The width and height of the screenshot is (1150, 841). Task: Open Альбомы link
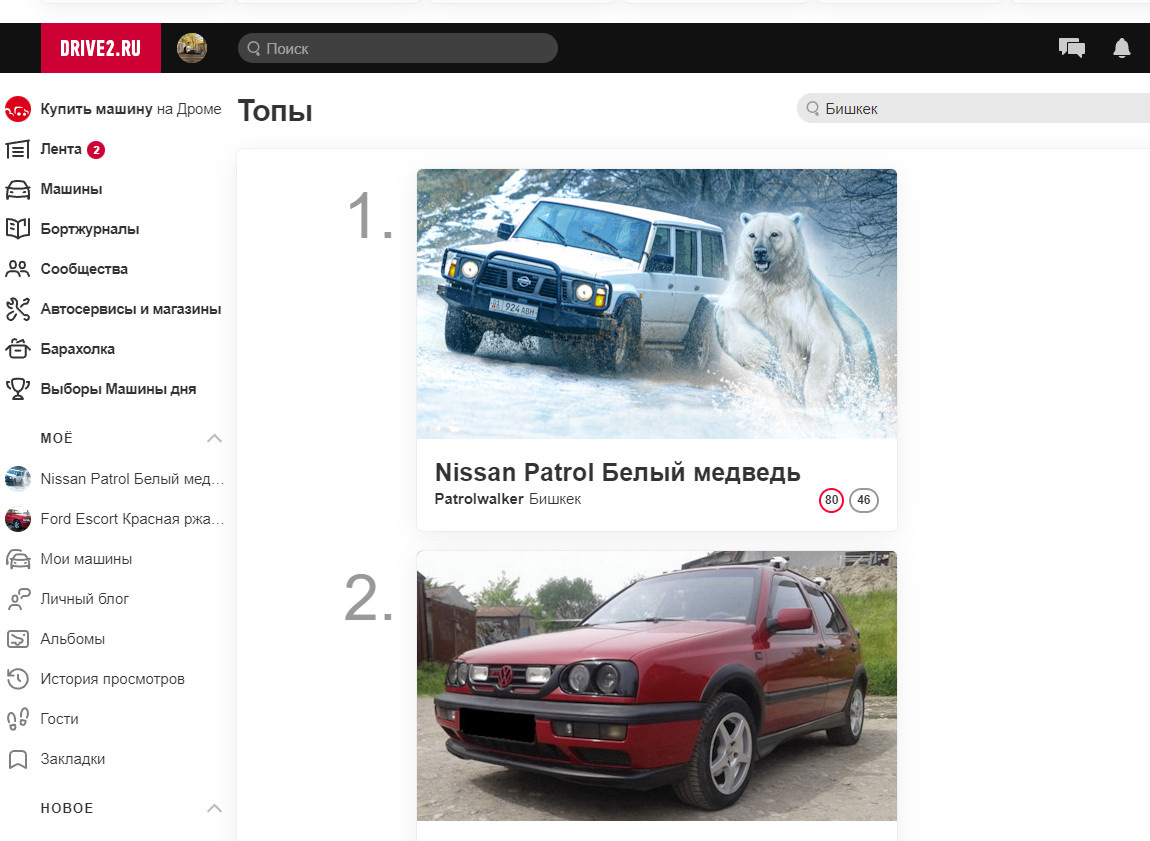[73, 639]
